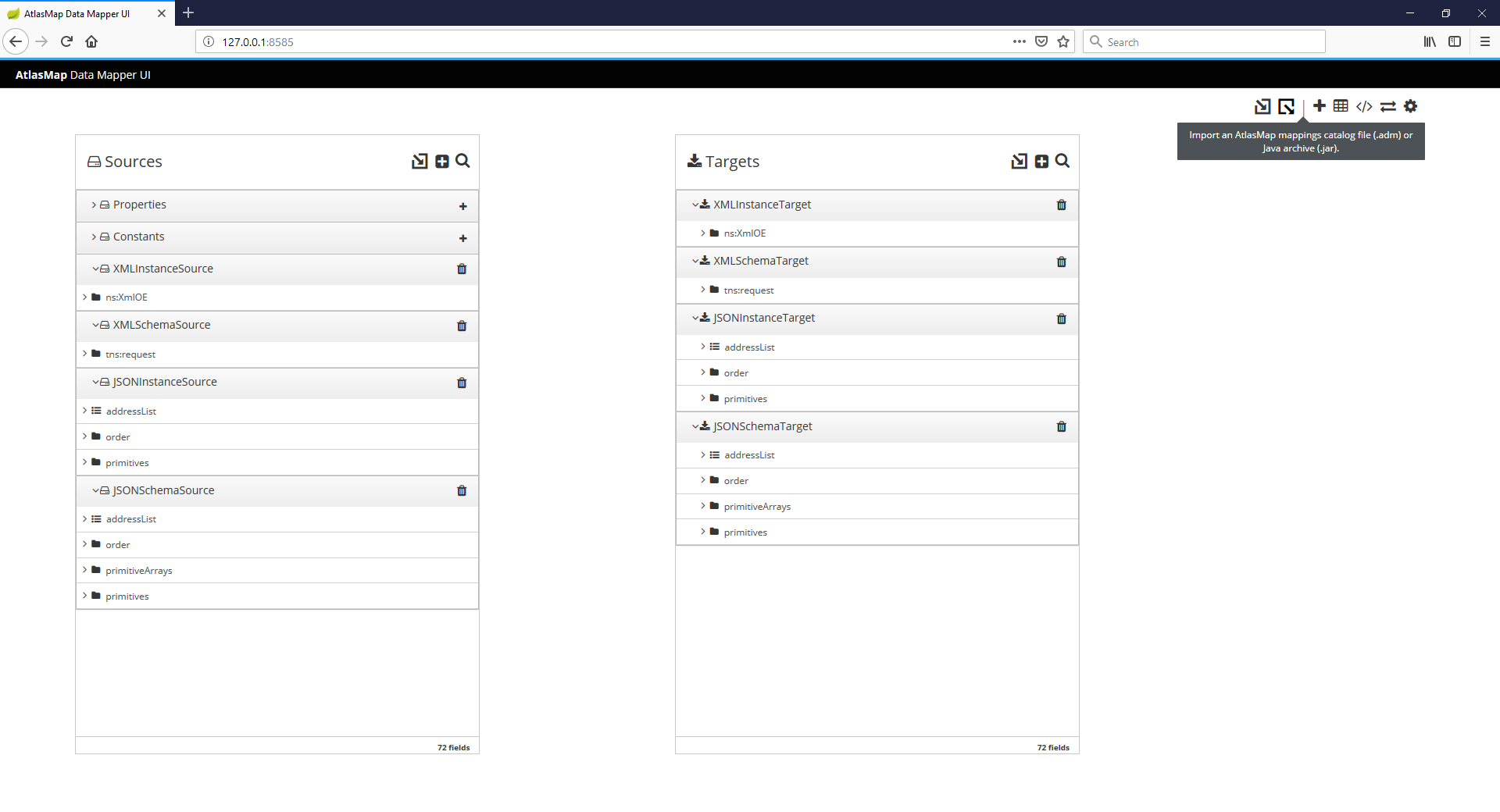Open the mapping XML code view
1500x812 pixels.
point(1364,106)
